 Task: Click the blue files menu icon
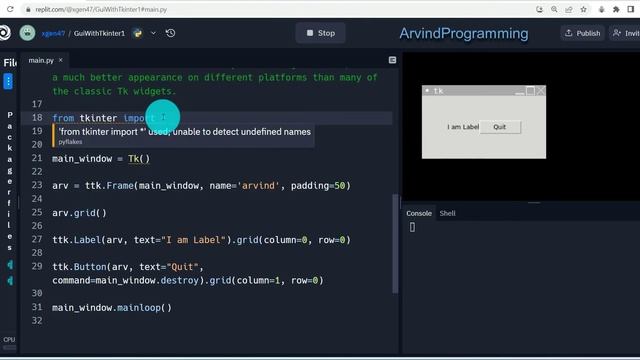click(x=8, y=81)
